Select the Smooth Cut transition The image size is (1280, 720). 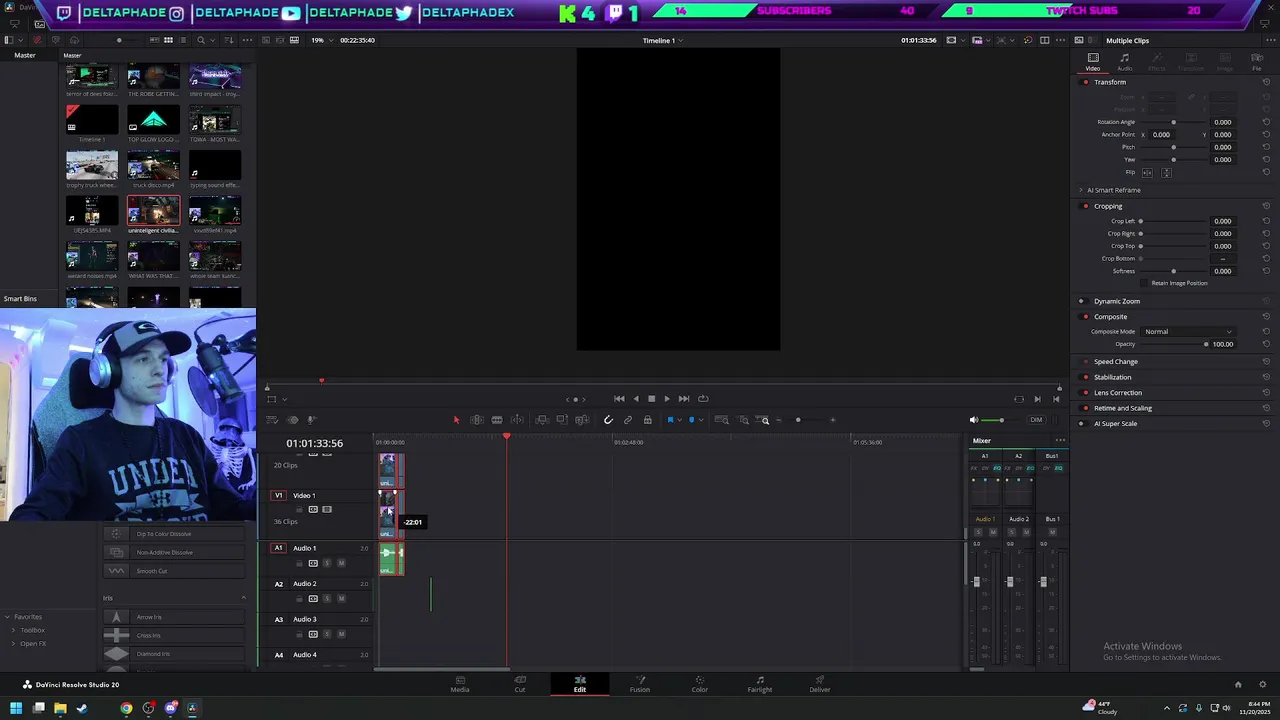tap(175, 571)
